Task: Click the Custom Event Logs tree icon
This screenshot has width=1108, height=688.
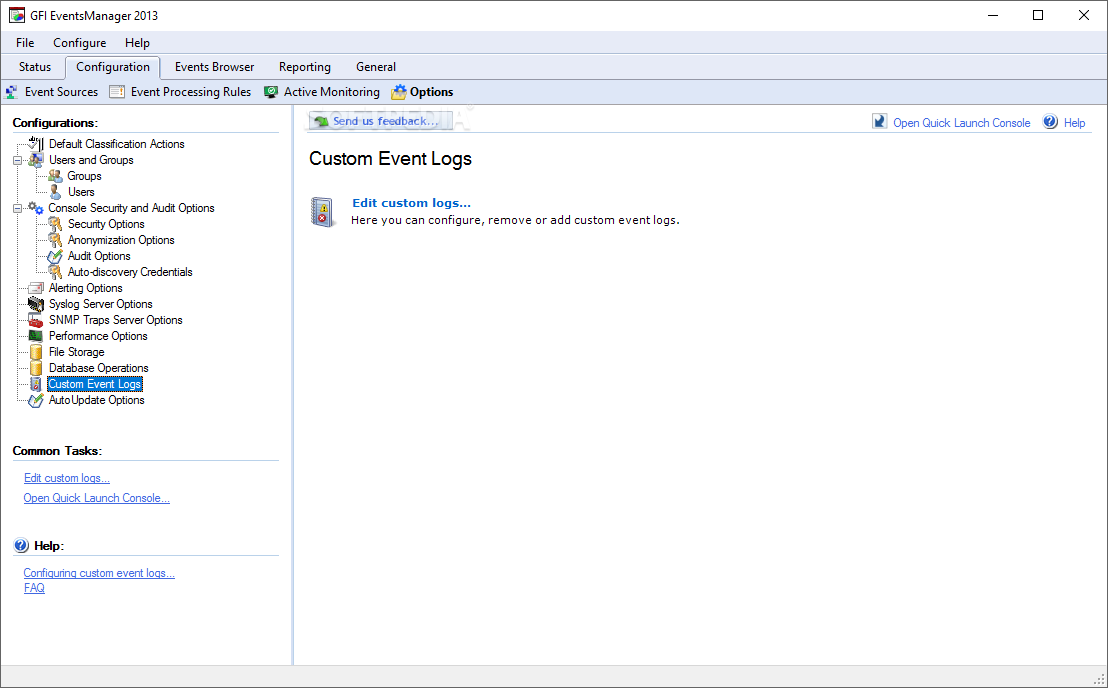Action: 35,384
